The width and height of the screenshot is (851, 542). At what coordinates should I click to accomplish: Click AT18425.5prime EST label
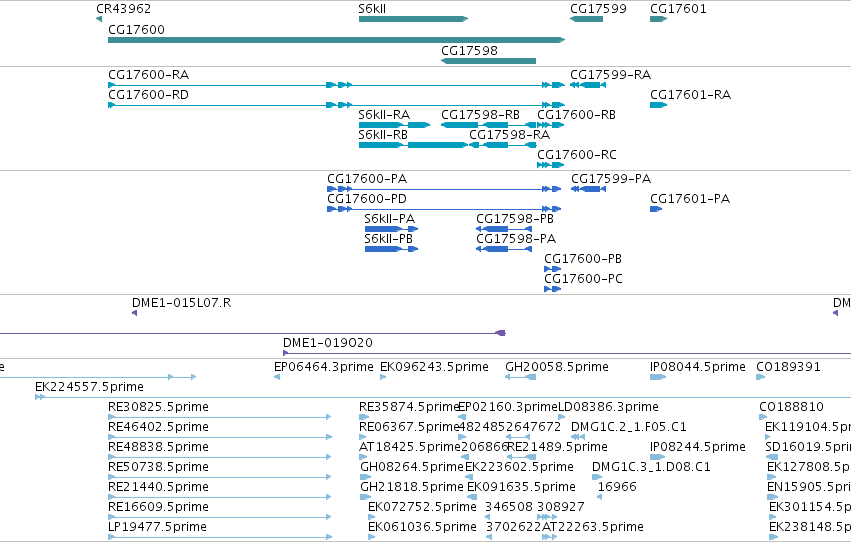(x=410, y=448)
